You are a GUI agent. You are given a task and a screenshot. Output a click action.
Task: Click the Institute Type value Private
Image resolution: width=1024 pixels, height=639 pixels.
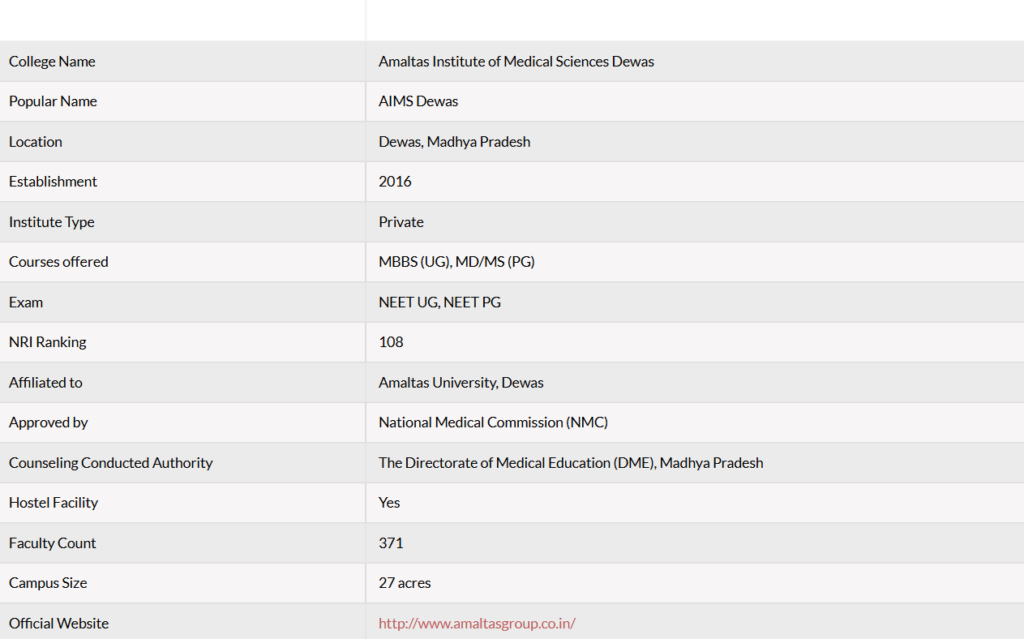pos(401,222)
